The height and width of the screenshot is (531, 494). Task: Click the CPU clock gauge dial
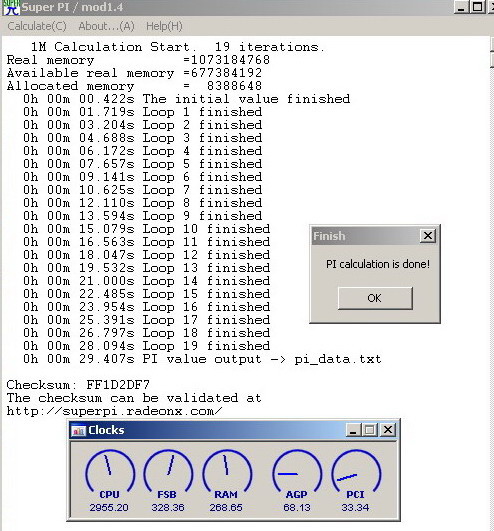[110, 471]
